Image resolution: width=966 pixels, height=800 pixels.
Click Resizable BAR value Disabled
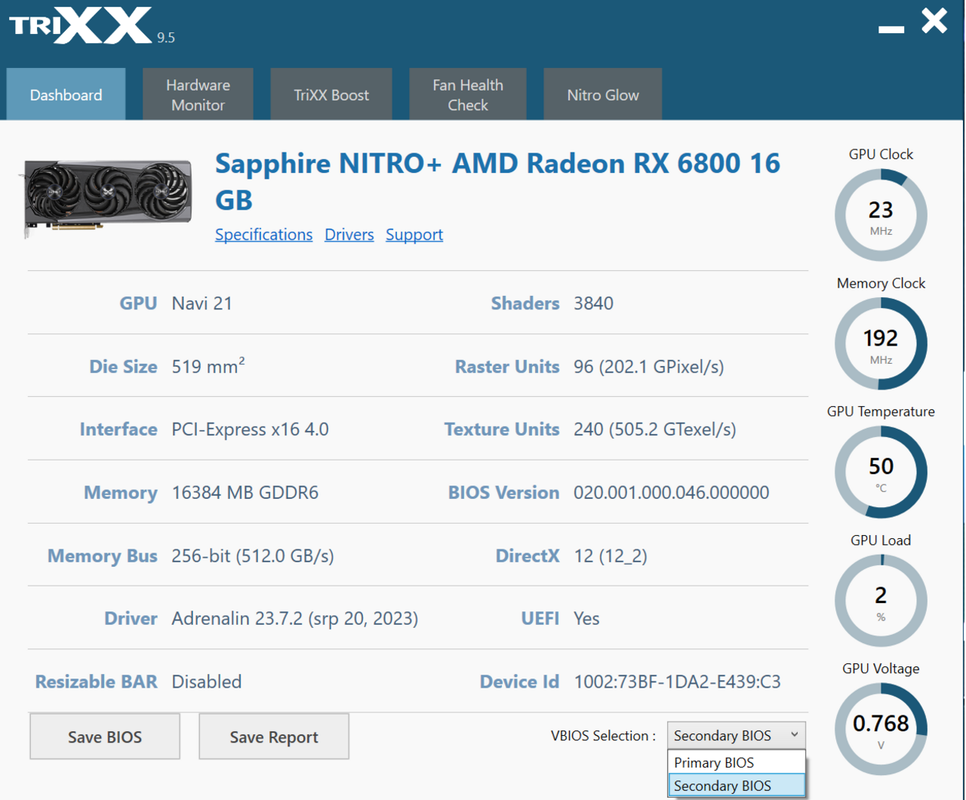[206, 681]
